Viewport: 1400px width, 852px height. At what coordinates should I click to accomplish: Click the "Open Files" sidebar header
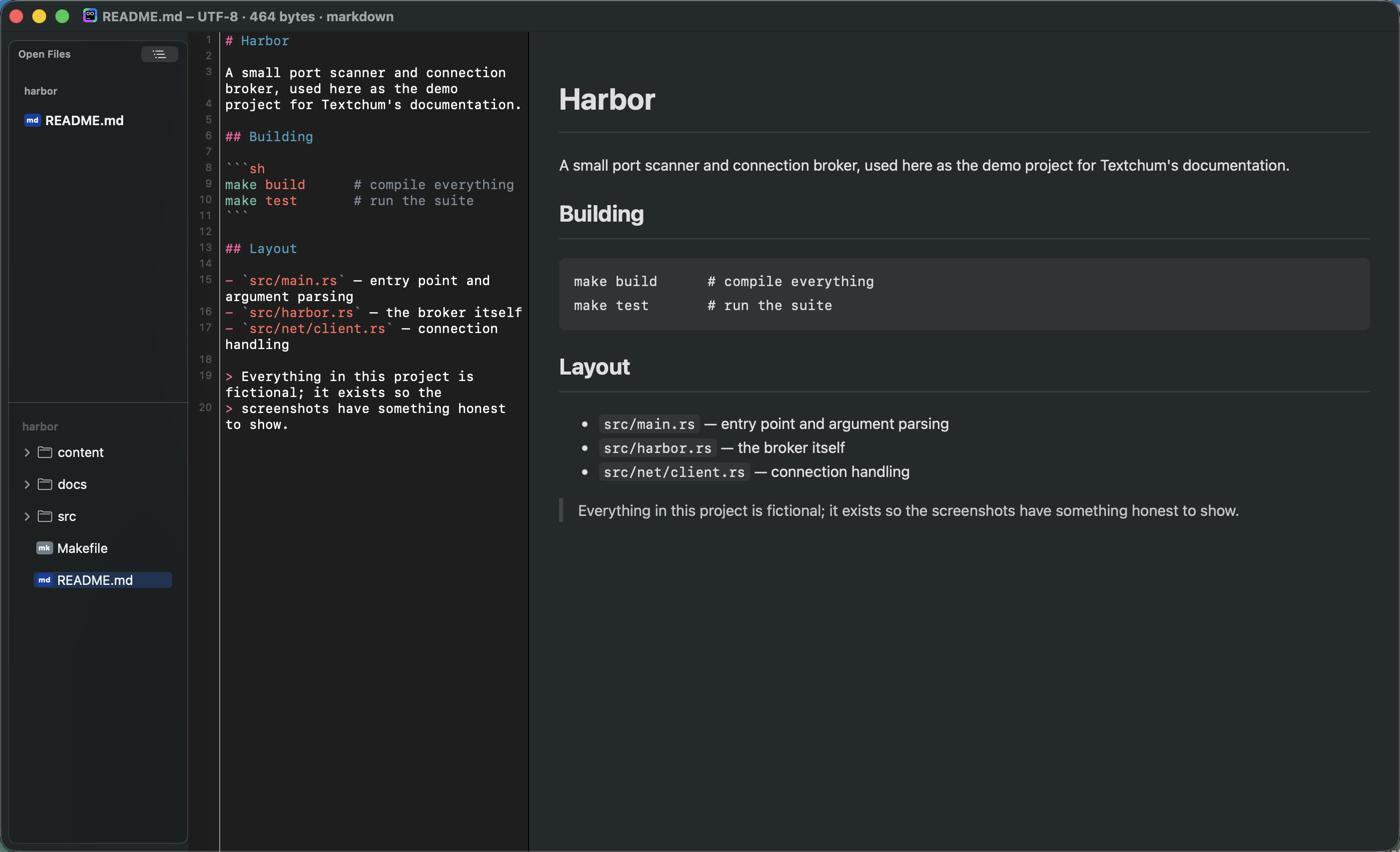tap(45, 54)
